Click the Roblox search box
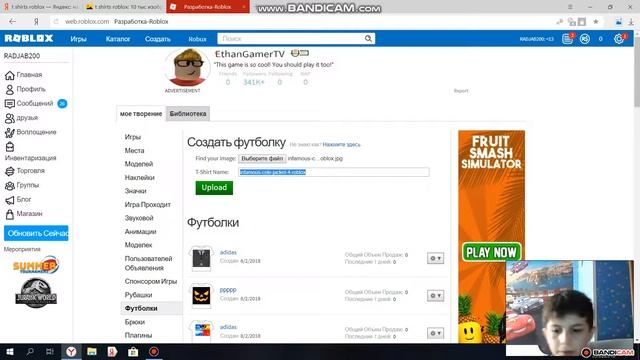 coord(291,38)
